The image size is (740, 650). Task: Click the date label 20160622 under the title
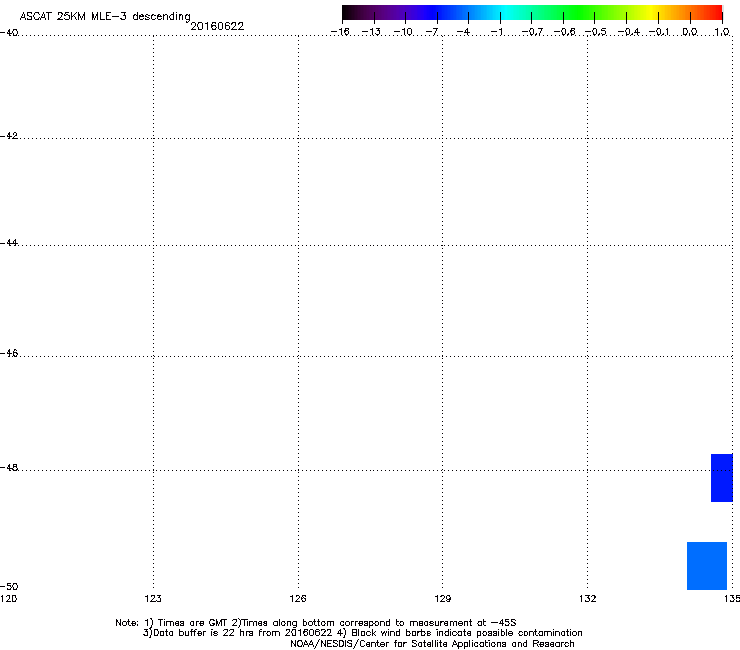pos(217,26)
